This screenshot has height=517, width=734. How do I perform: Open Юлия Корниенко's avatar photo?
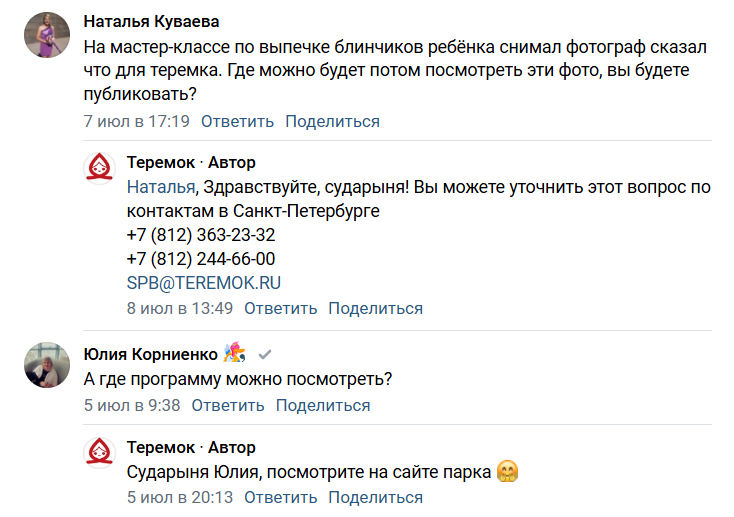tap(45, 365)
